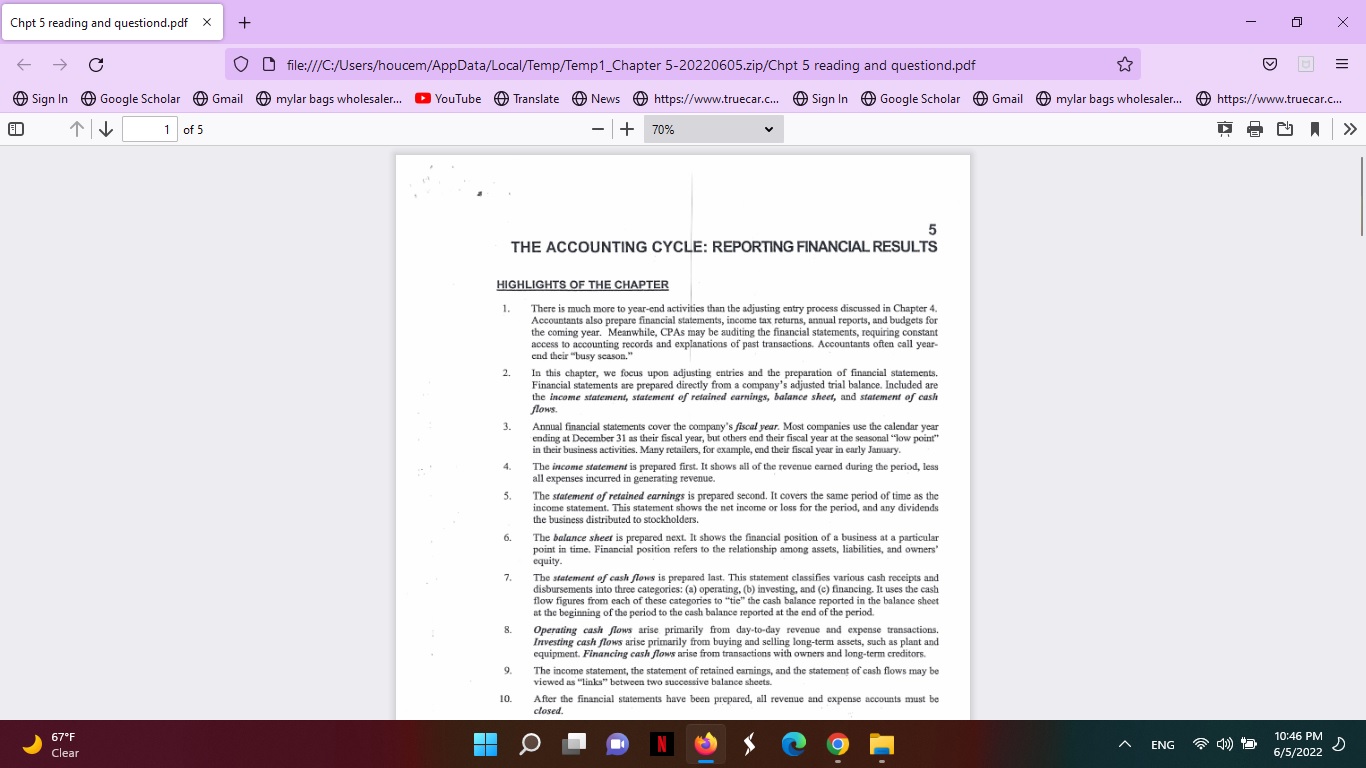Viewport: 1366px width, 768px height.
Task: Click the page number input field
Action: tap(149, 129)
